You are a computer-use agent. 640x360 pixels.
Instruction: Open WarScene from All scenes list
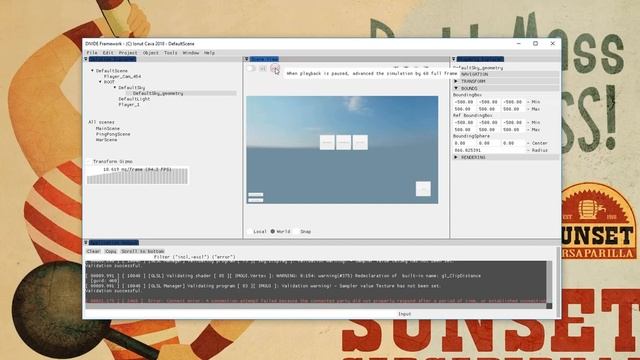107,140
